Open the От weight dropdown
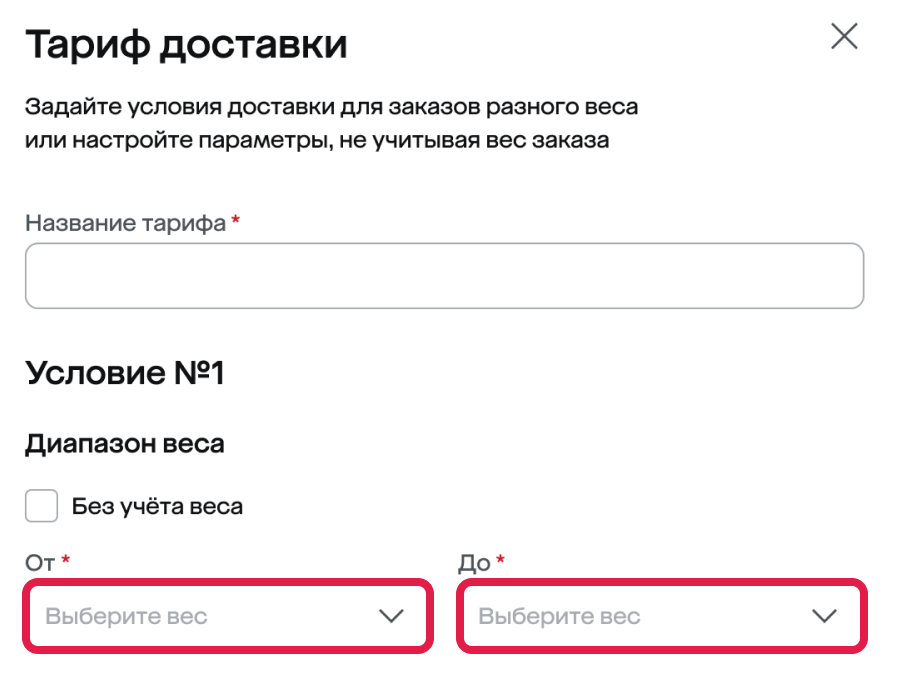Viewport: 904px width, 682px height. [x=229, y=616]
